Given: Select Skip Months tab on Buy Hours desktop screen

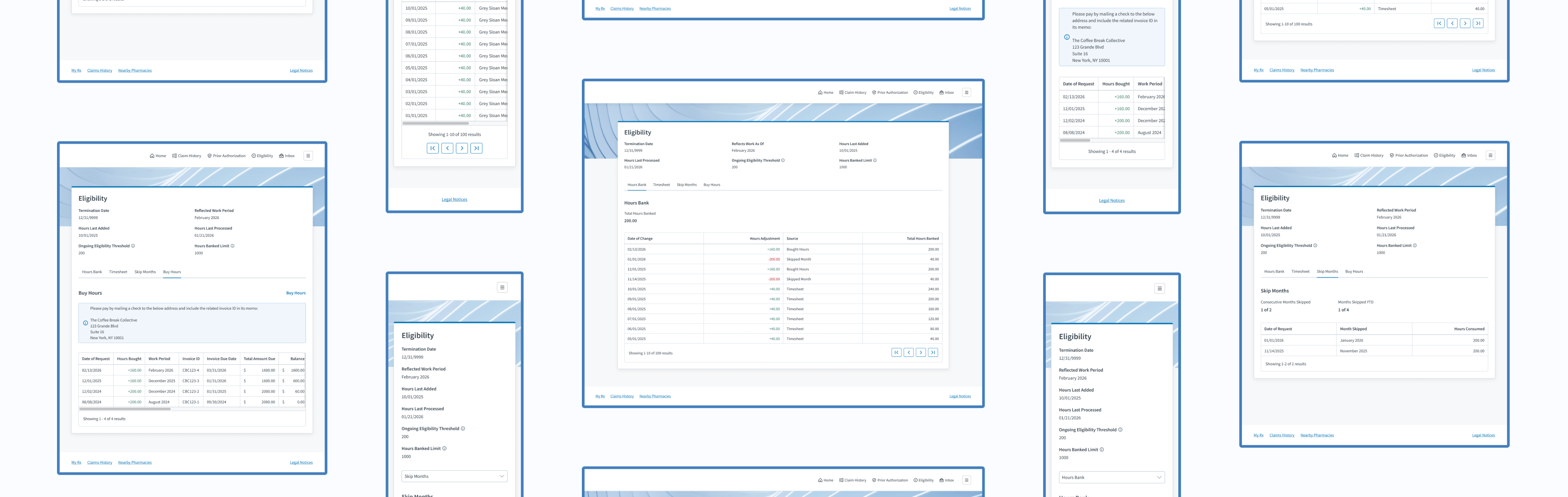Looking at the screenshot, I should pos(145,272).
